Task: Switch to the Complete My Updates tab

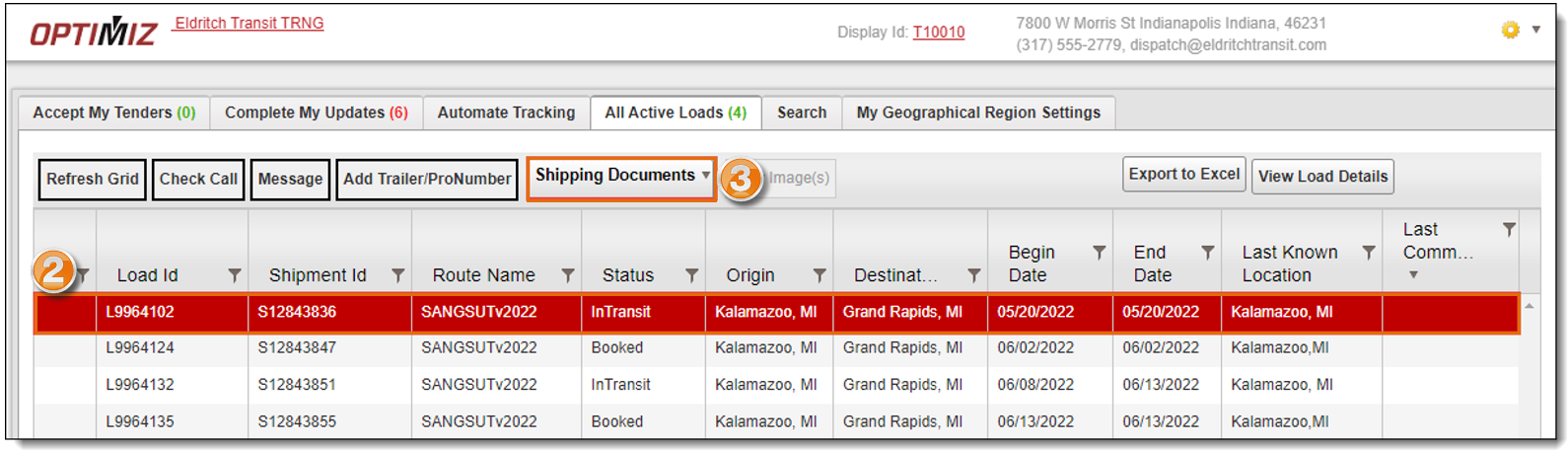Action: [316, 113]
